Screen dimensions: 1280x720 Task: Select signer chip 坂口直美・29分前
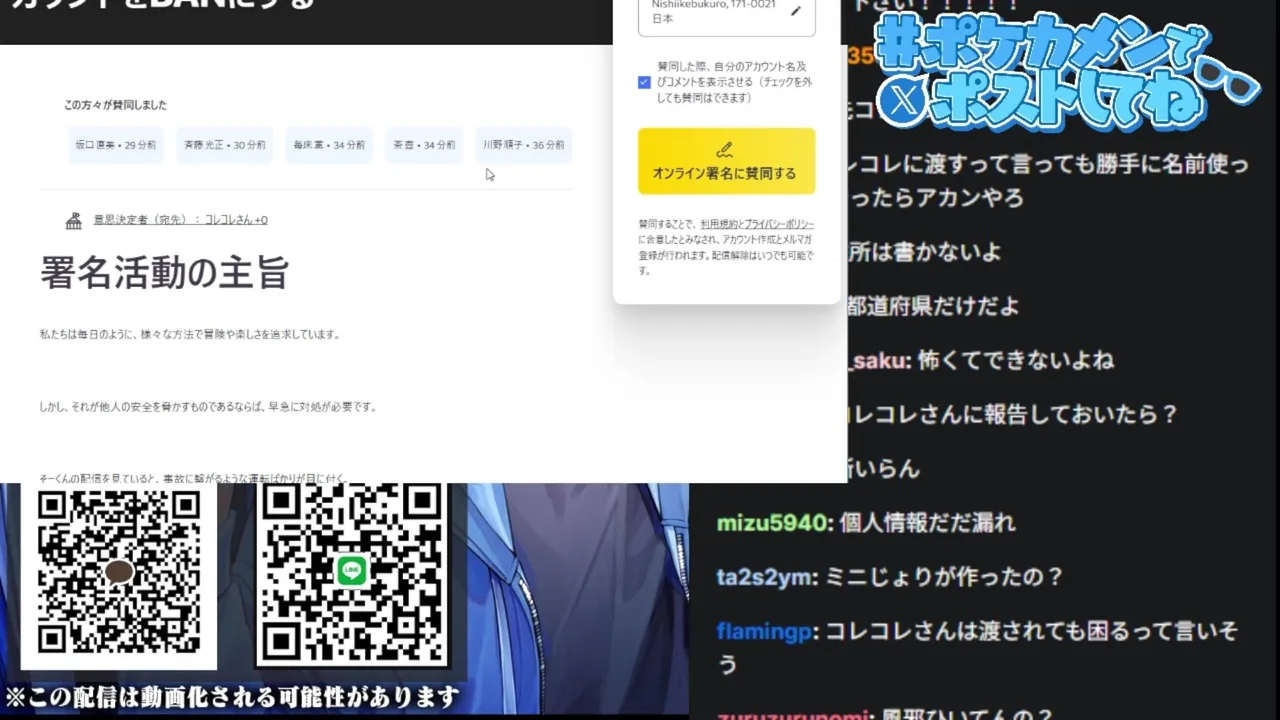point(116,145)
